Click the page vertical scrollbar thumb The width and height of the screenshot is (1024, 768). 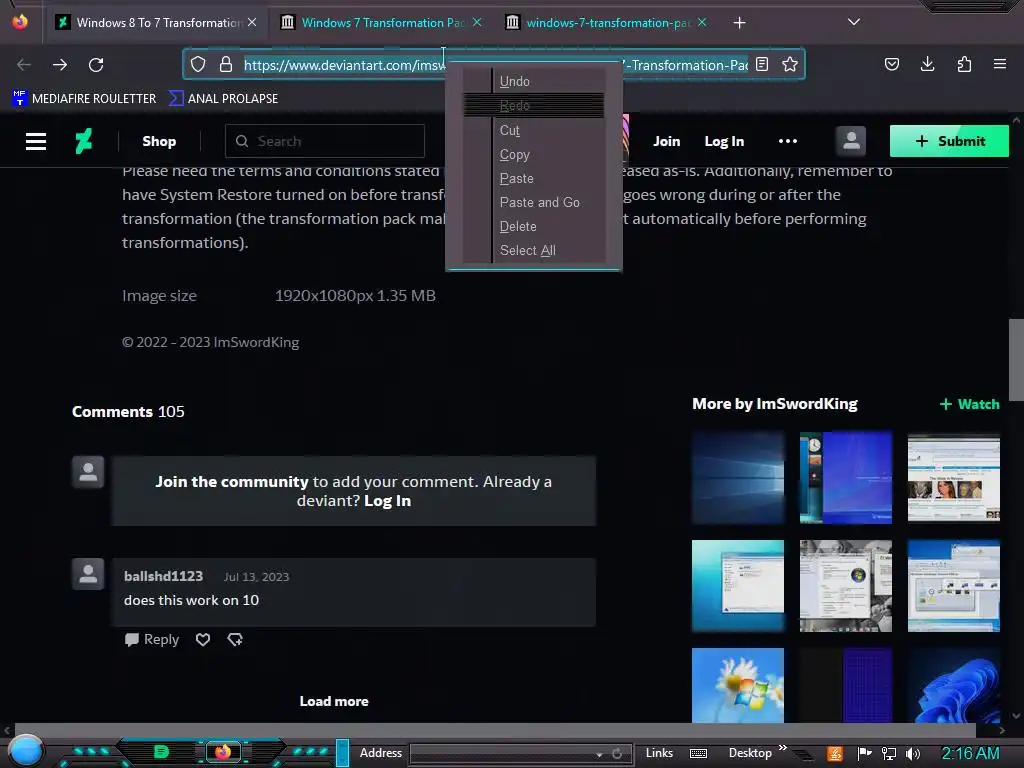point(1016,360)
